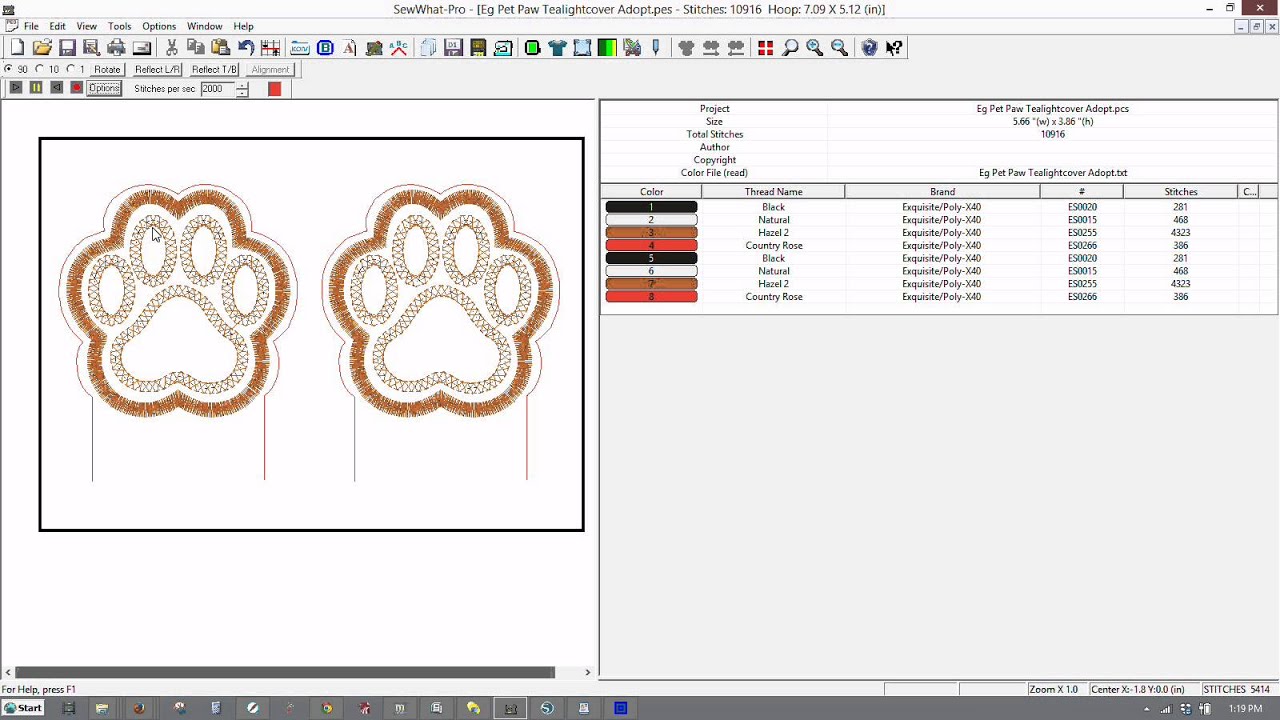1280x720 pixels.
Task: Click the light blue fabric square icon
Action: pos(582,47)
